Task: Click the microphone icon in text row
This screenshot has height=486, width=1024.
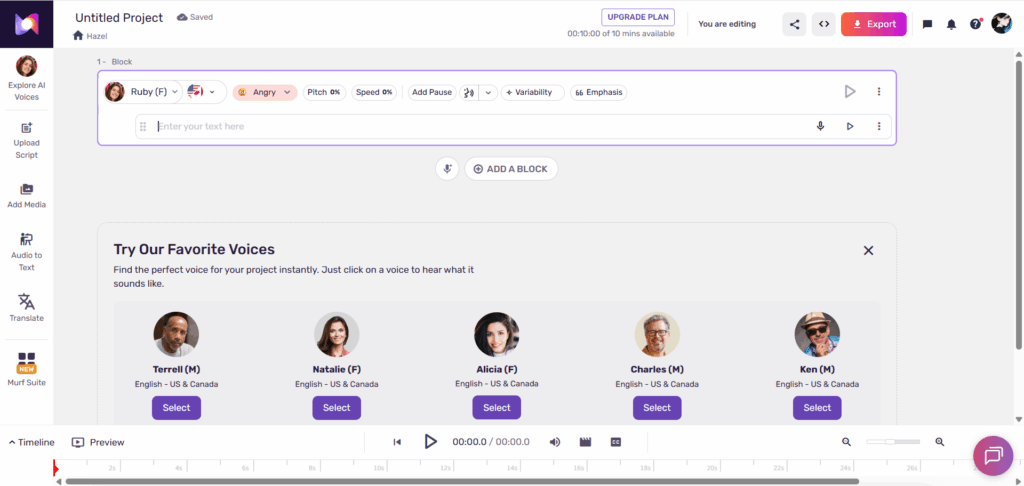Action: point(820,126)
